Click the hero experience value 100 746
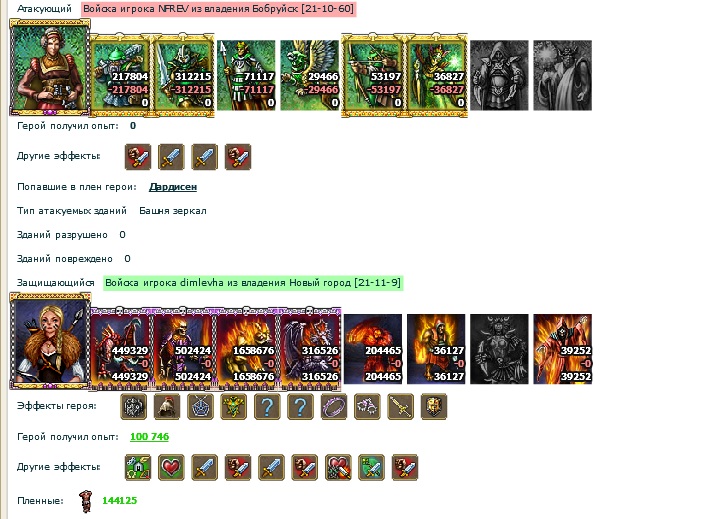 click(149, 436)
